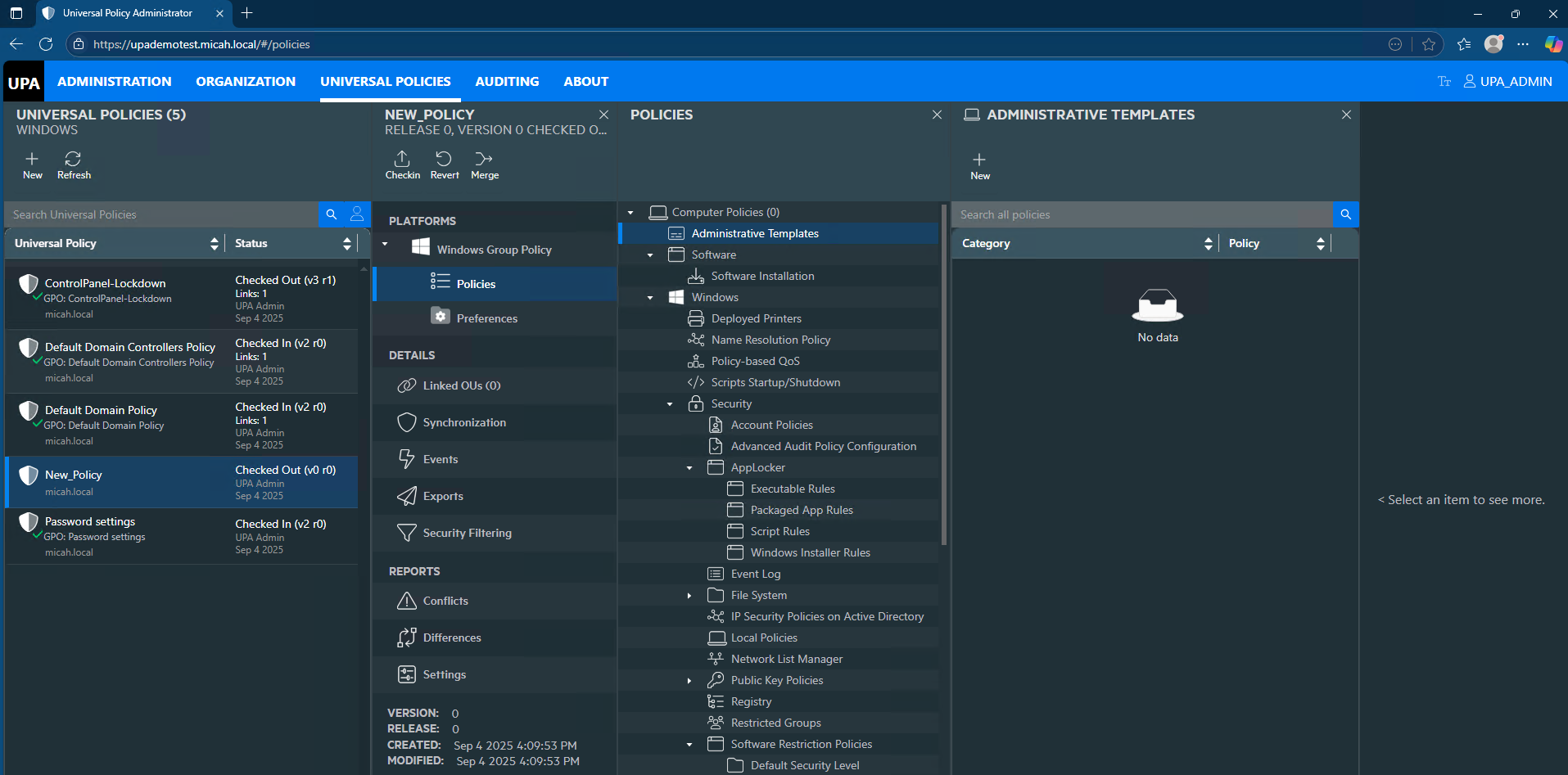
Task: Click the Search Universal Policies field
Action: coord(161,214)
